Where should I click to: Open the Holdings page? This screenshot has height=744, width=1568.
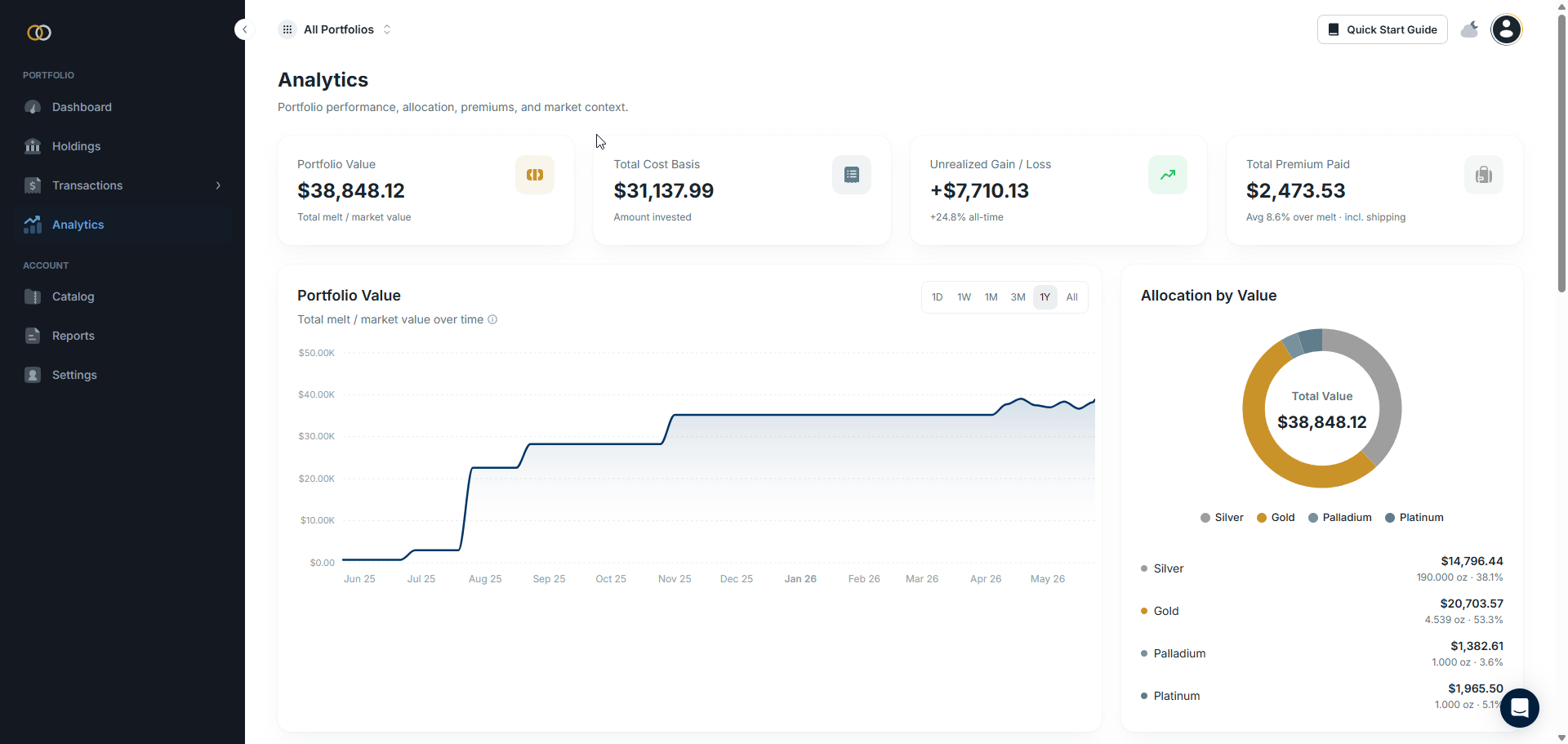(122, 146)
